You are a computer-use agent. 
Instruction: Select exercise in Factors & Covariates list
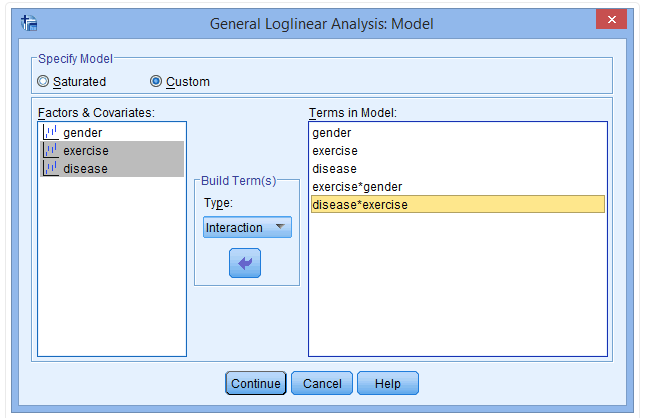(85, 150)
